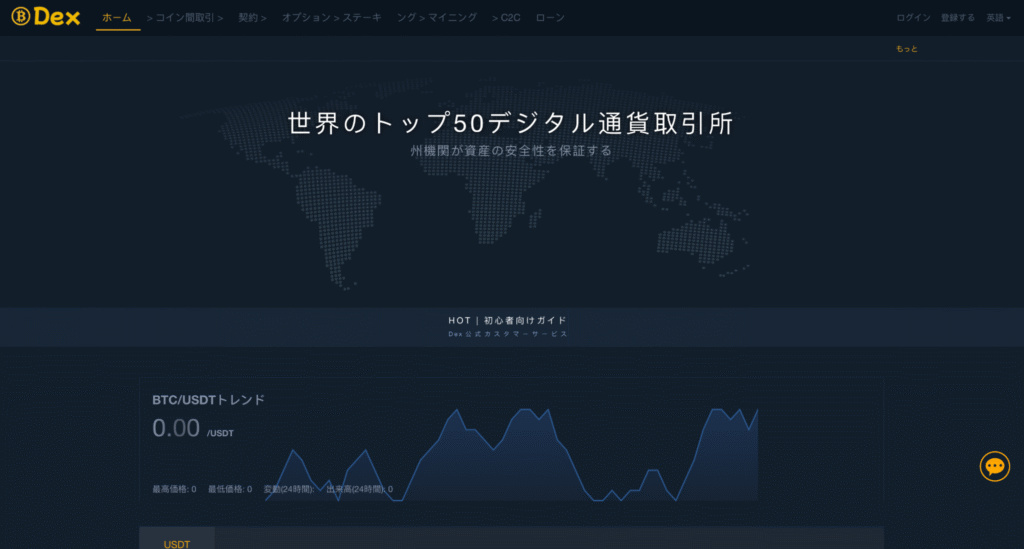Select the USDT market tab
Viewport: 1024px width, 549px height.
tap(177, 542)
